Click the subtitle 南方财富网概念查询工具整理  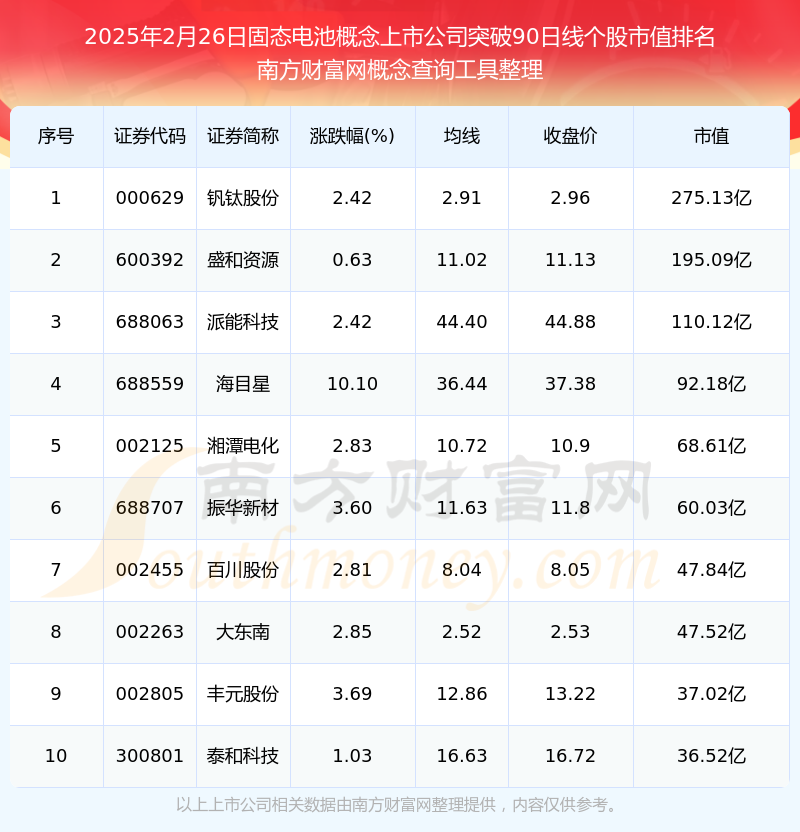pyautogui.click(x=399, y=70)
